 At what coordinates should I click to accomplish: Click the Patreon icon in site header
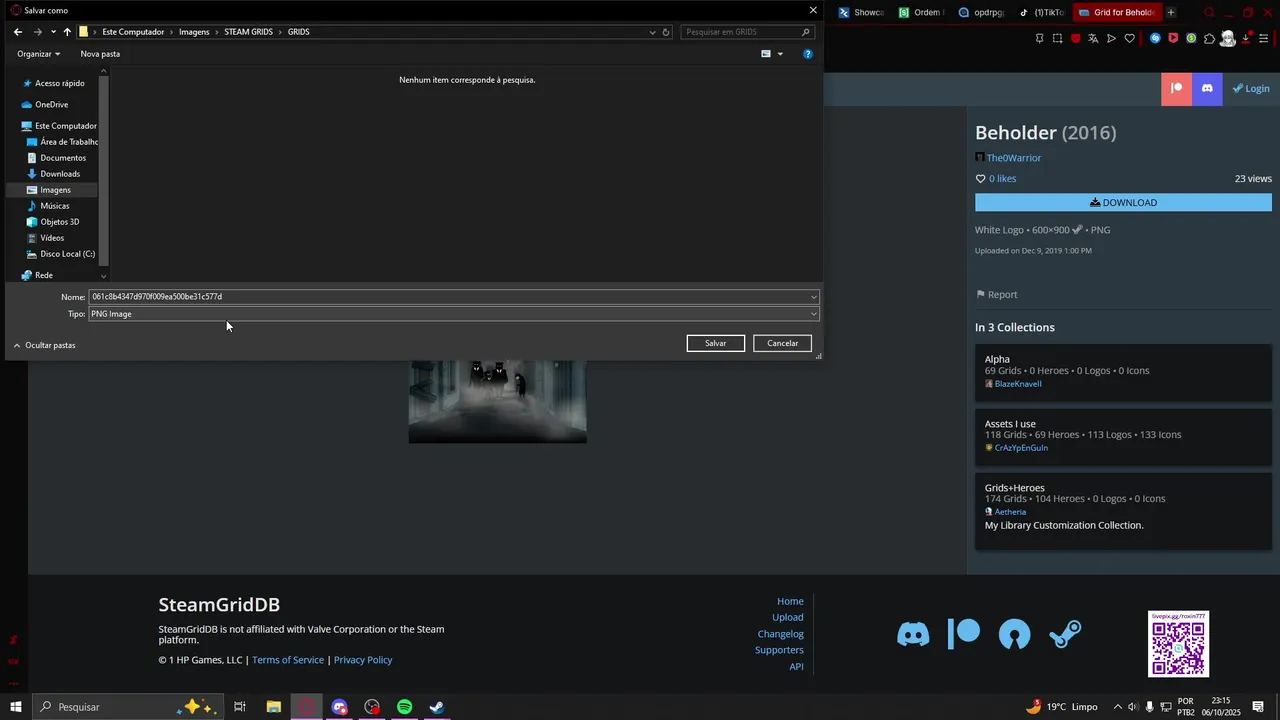click(1176, 89)
